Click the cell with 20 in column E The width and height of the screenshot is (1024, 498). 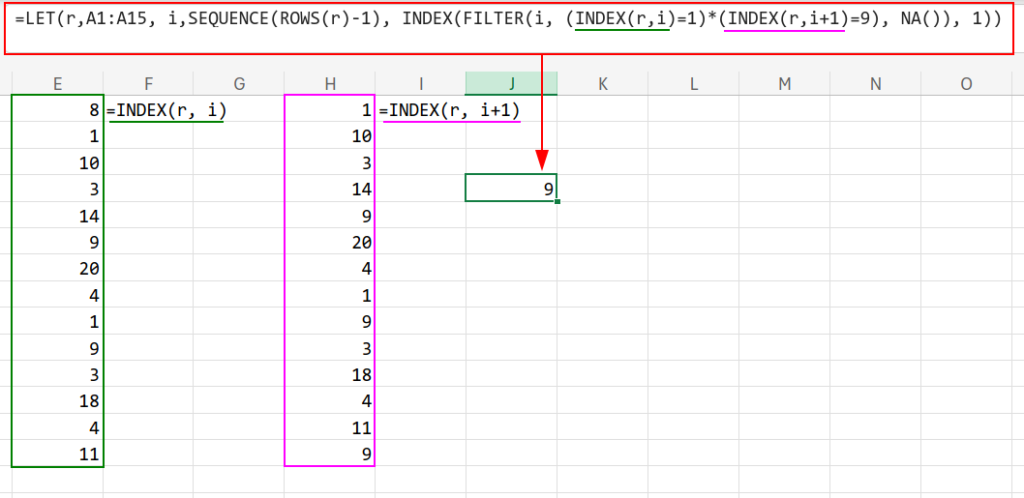pos(57,267)
